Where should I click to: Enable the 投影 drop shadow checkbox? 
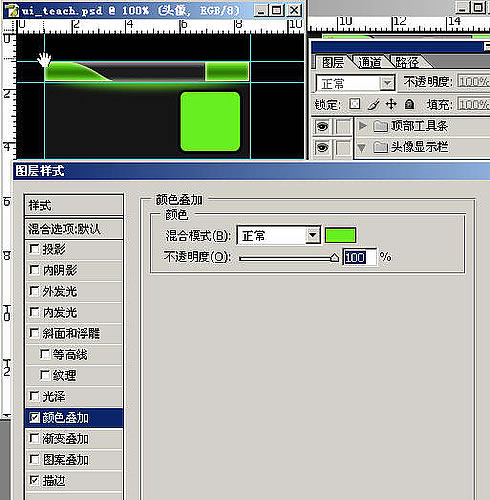34,249
